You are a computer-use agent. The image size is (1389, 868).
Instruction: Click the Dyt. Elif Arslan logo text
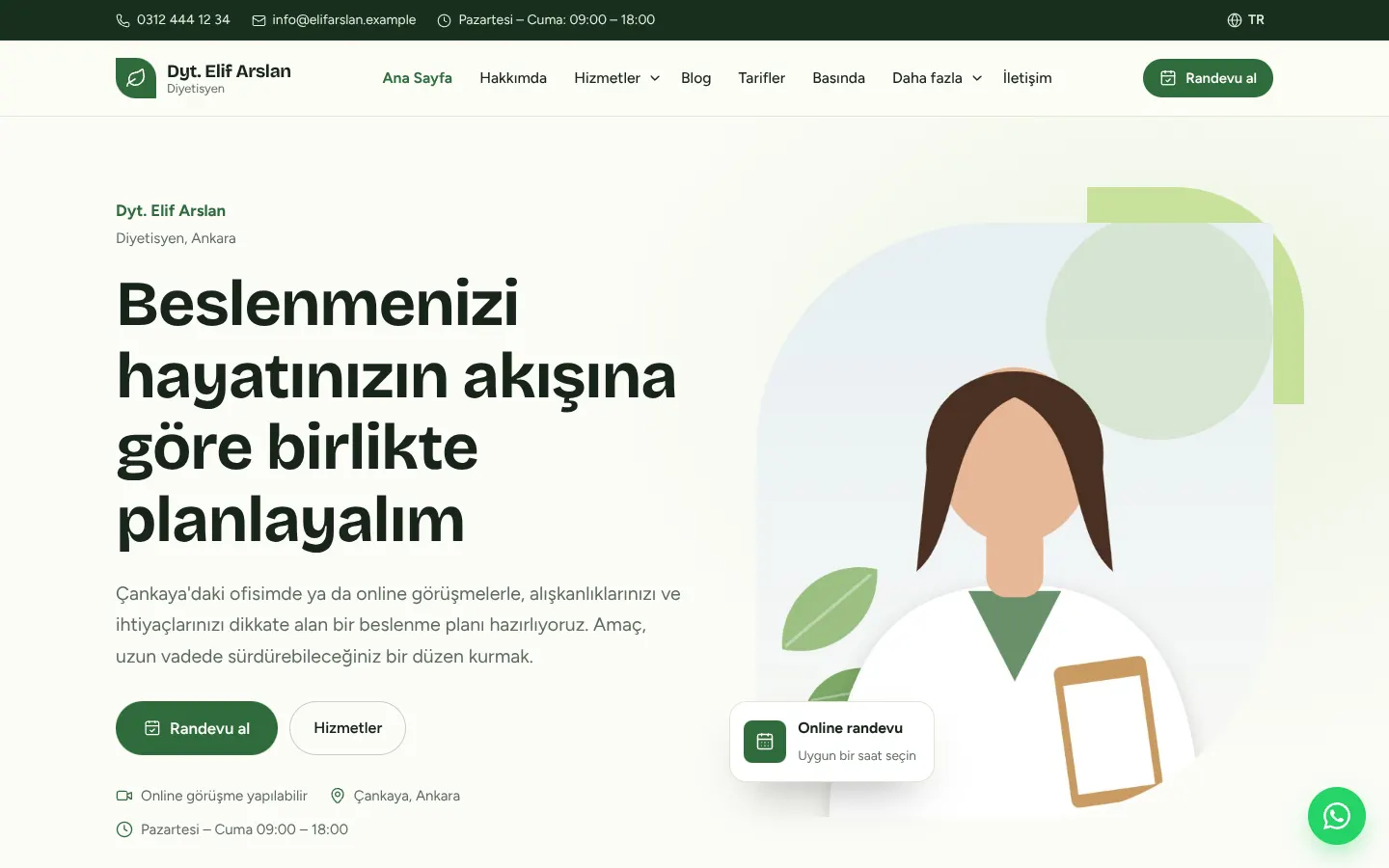(x=229, y=71)
